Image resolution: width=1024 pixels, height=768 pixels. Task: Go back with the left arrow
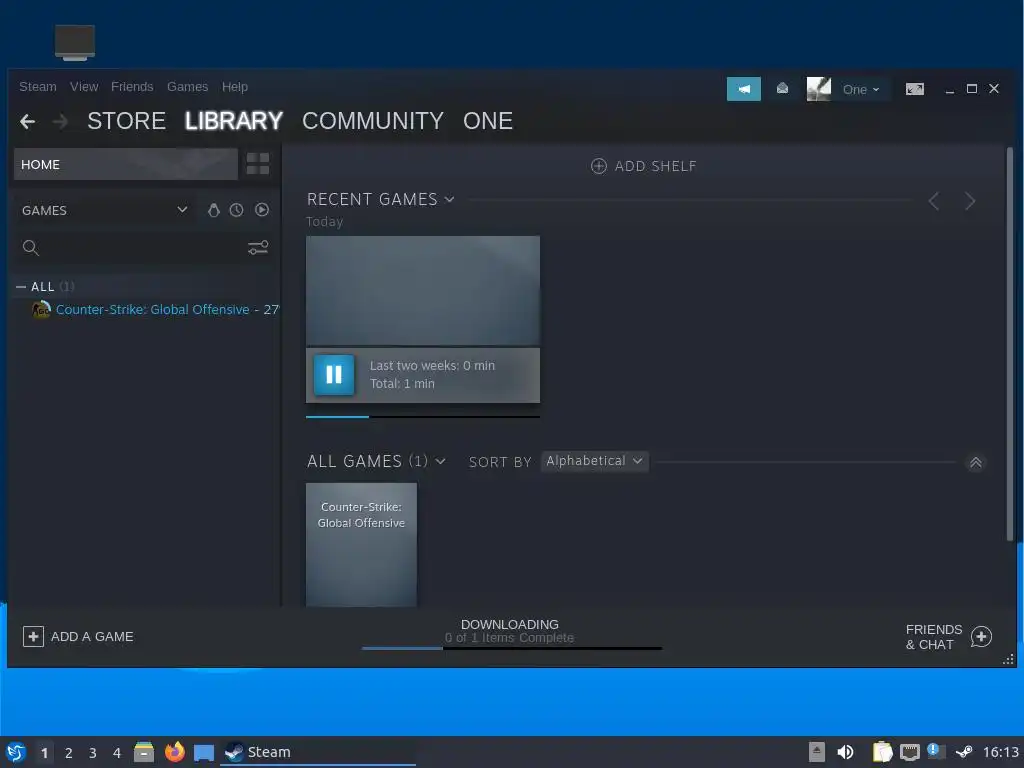click(x=27, y=121)
